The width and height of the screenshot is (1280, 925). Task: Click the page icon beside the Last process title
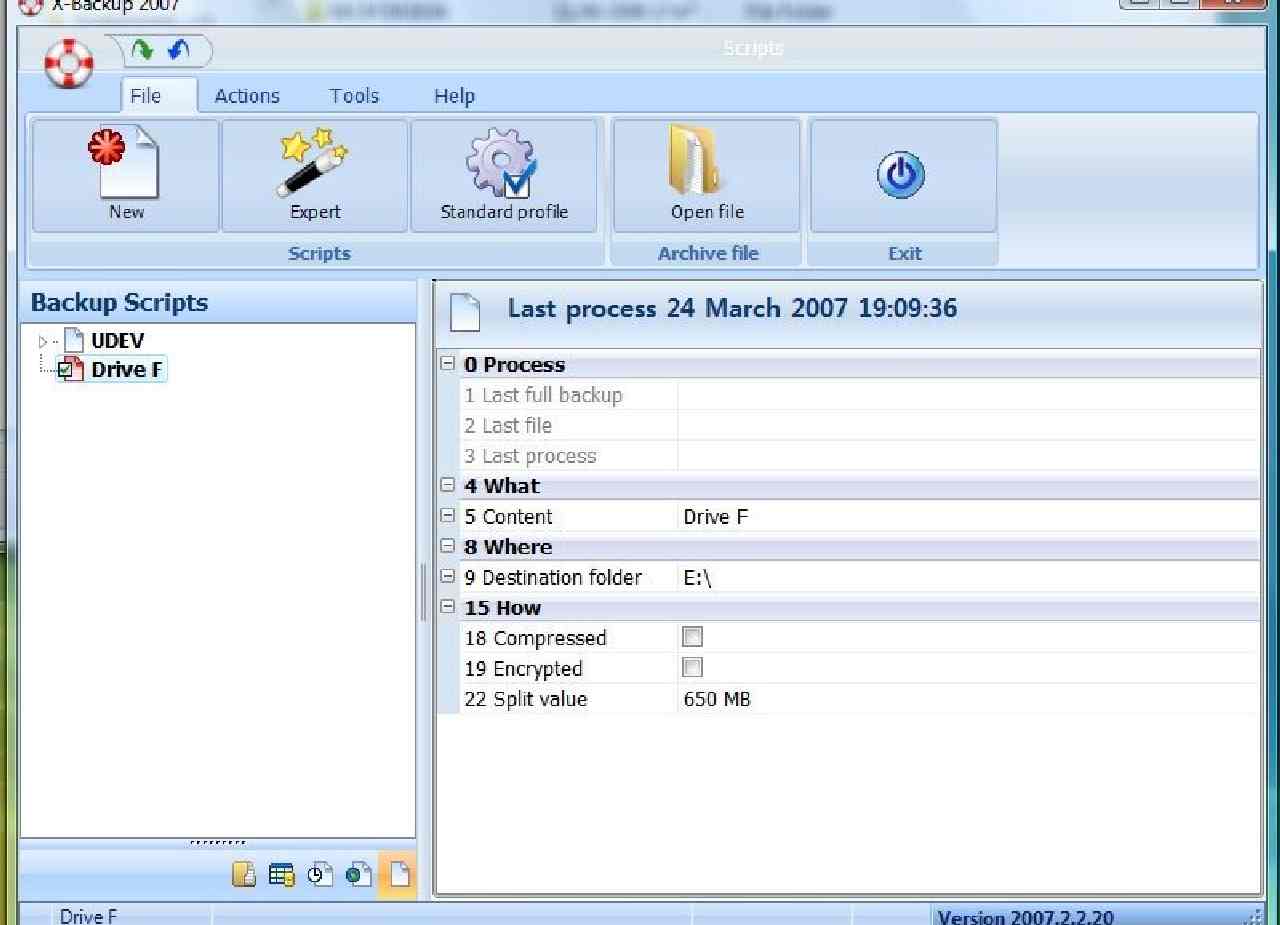465,311
